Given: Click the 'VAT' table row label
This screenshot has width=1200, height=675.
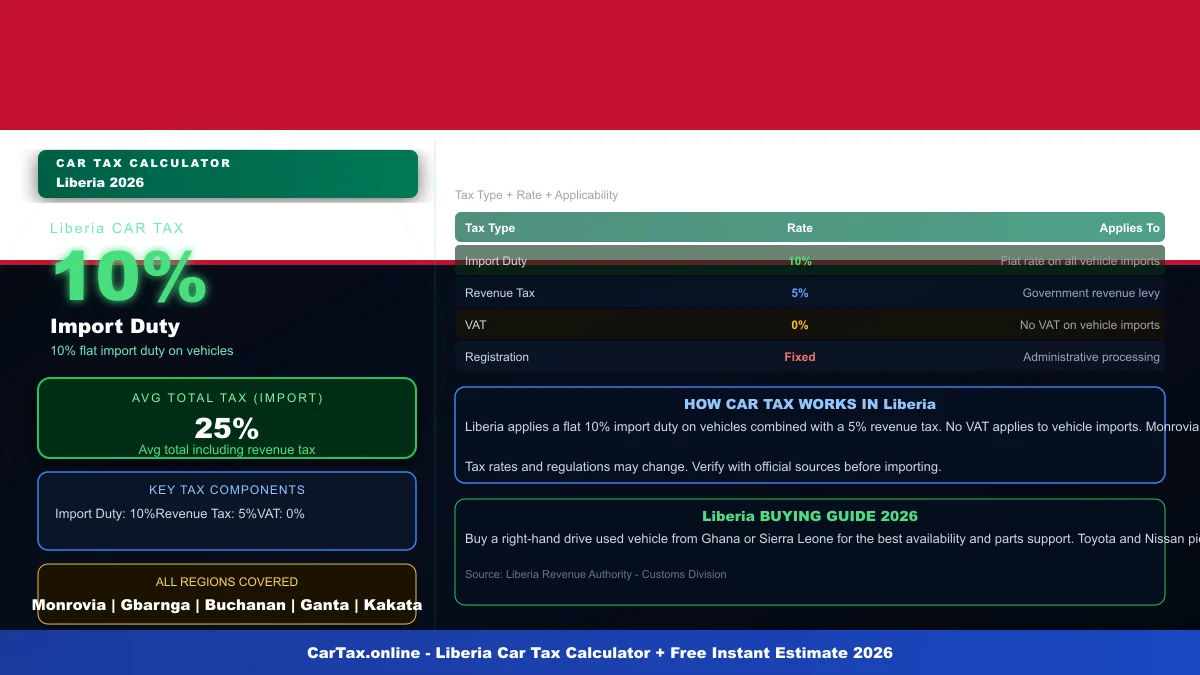Looking at the screenshot, I should (476, 325).
